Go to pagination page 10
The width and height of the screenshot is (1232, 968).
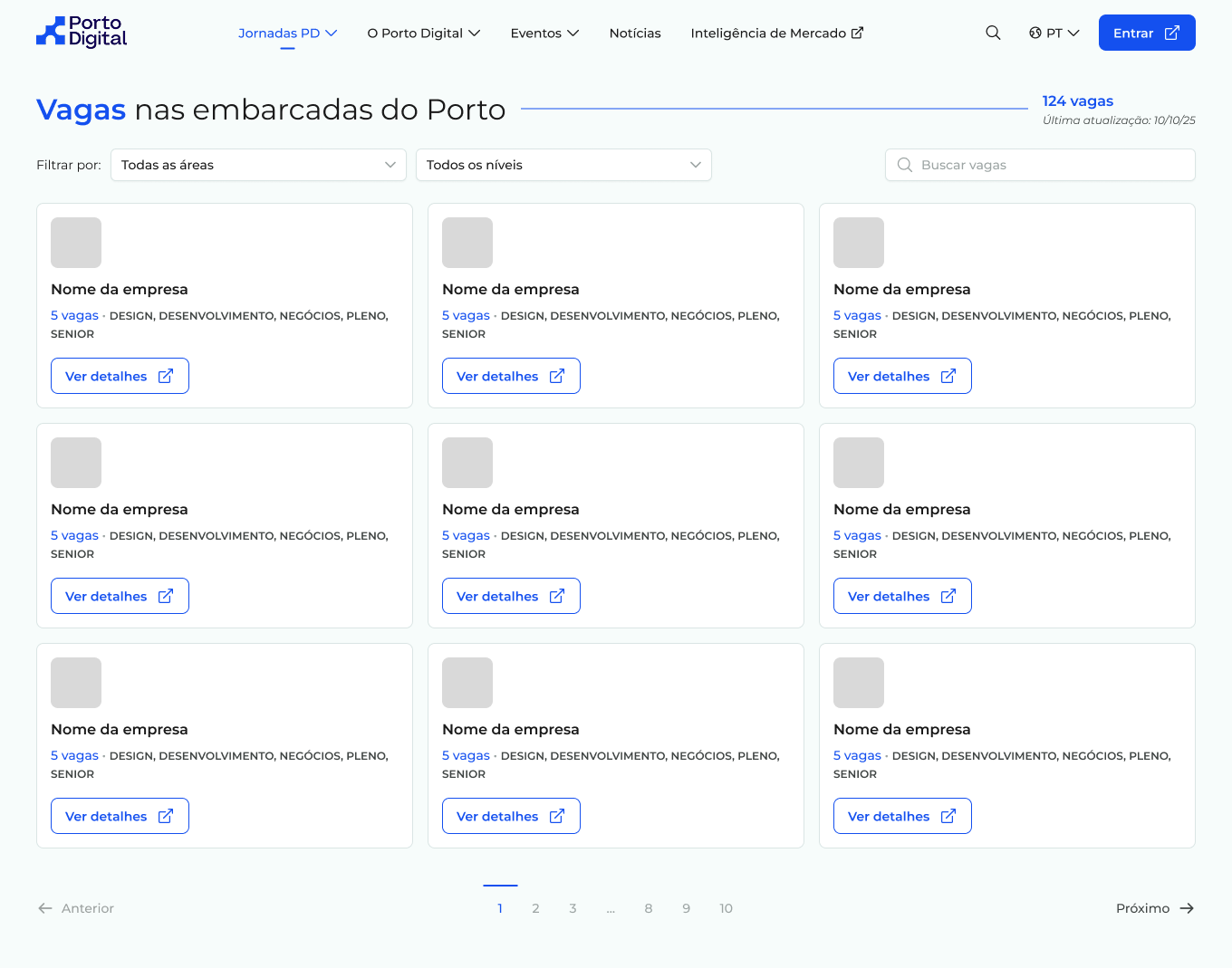[x=726, y=908]
